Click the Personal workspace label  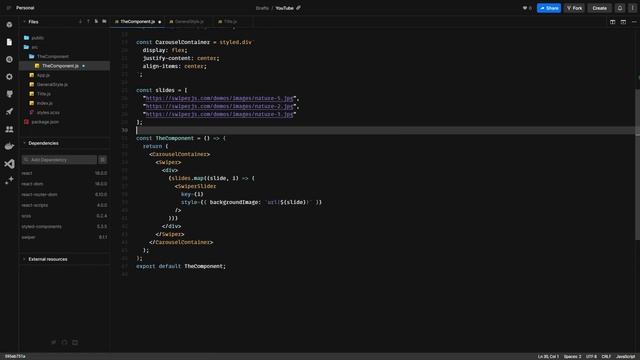click(25, 8)
